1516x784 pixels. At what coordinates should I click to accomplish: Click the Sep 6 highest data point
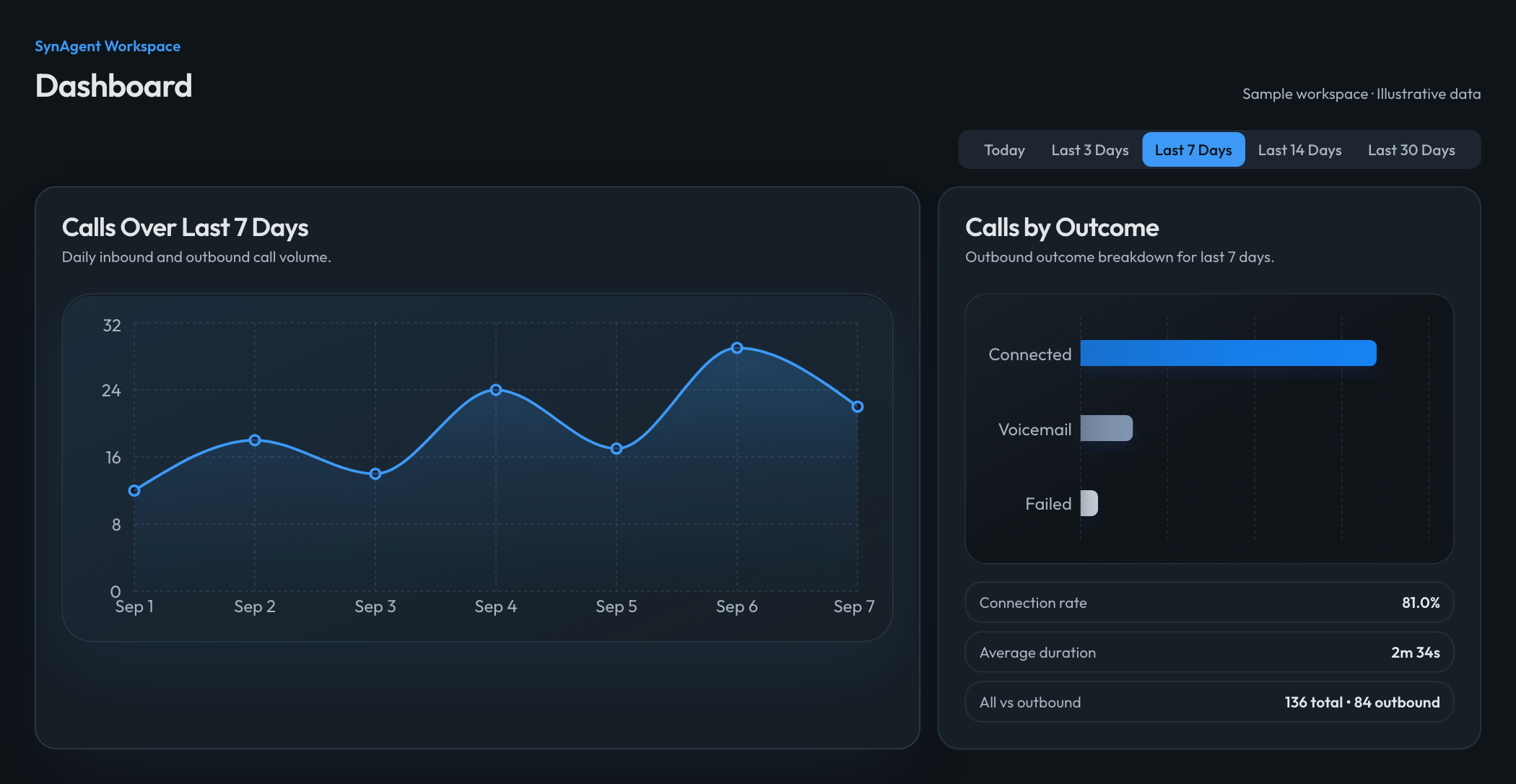(x=737, y=348)
